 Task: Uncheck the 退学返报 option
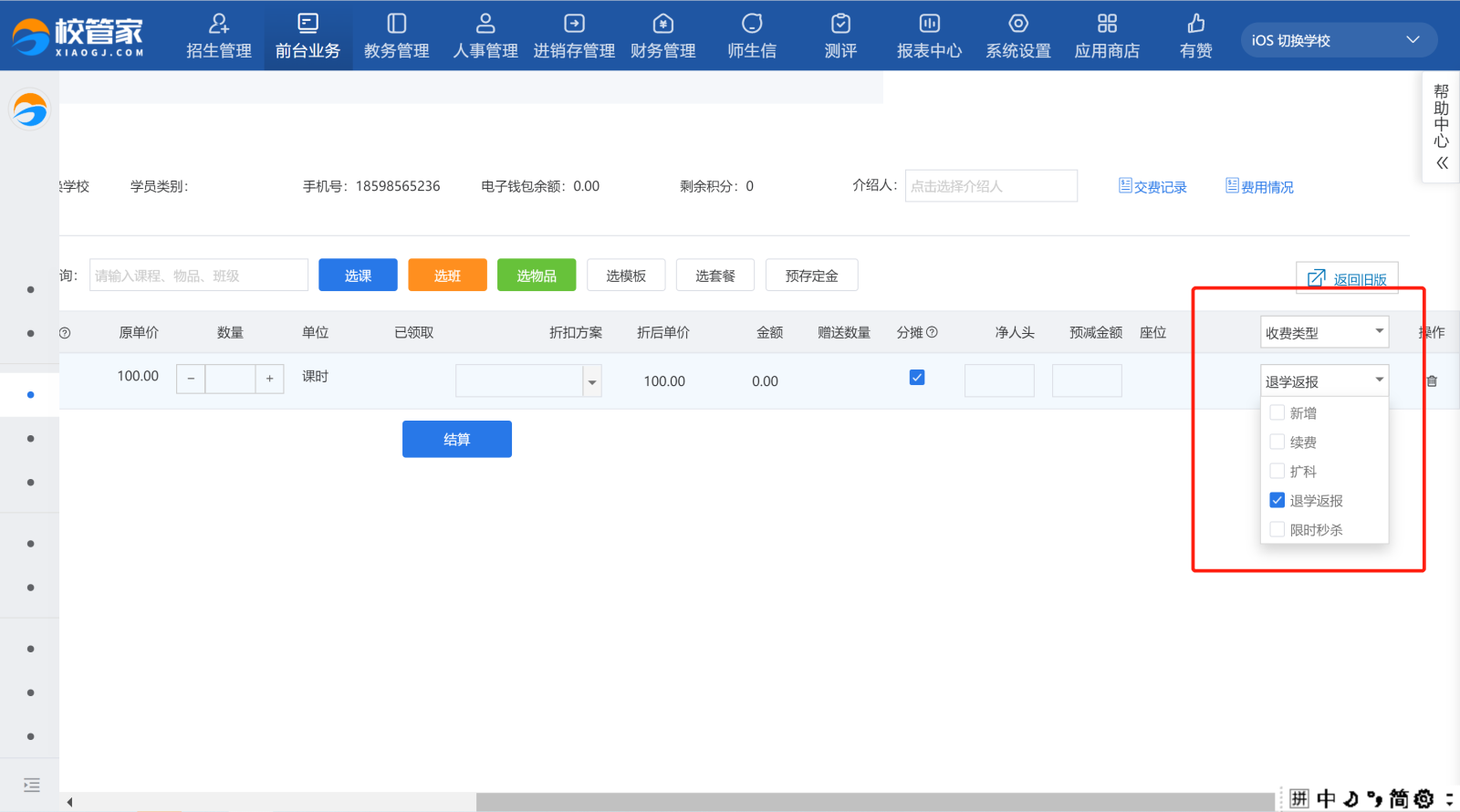tap(1277, 500)
